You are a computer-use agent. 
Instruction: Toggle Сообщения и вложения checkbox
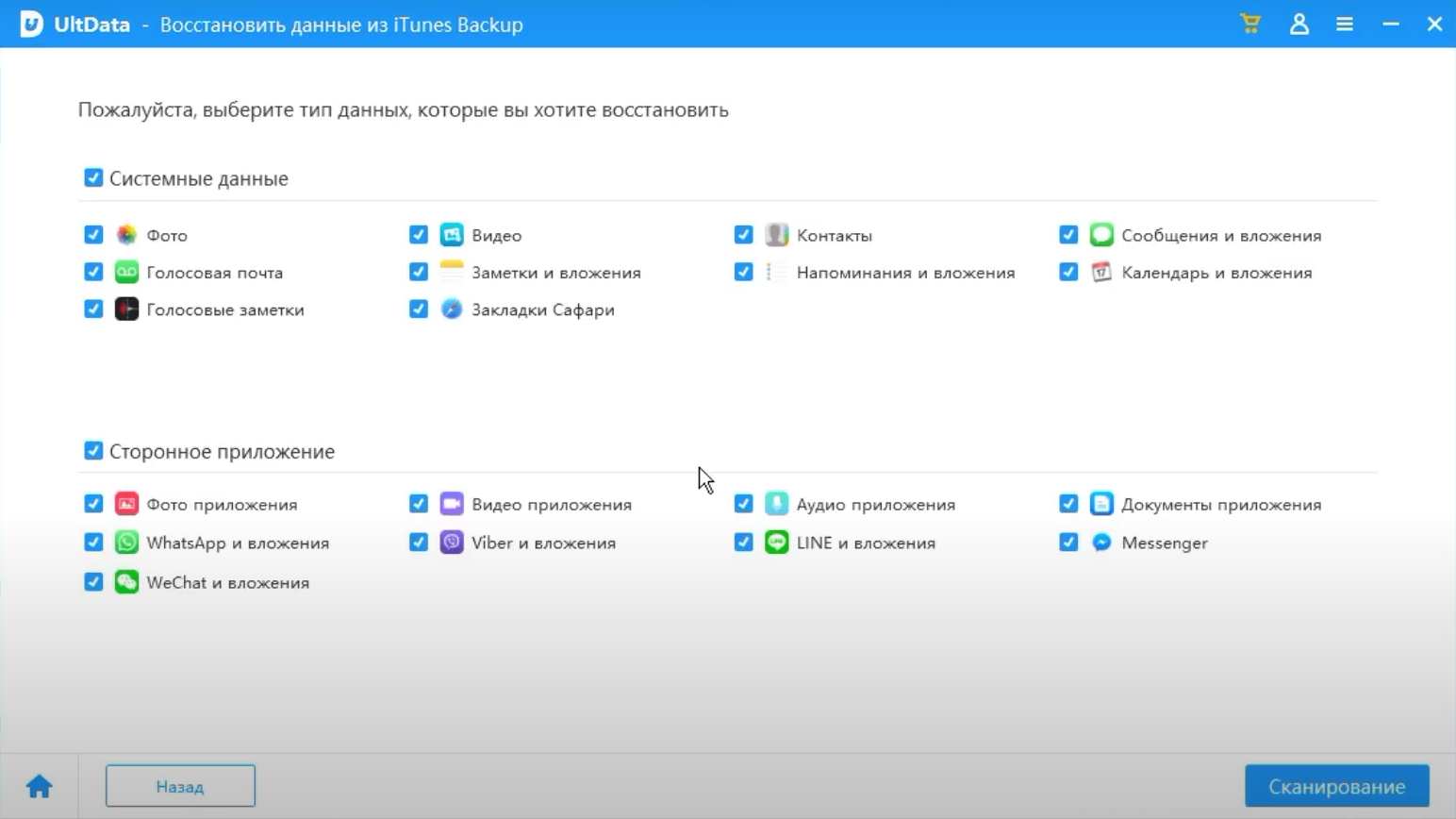point(1068,234)
